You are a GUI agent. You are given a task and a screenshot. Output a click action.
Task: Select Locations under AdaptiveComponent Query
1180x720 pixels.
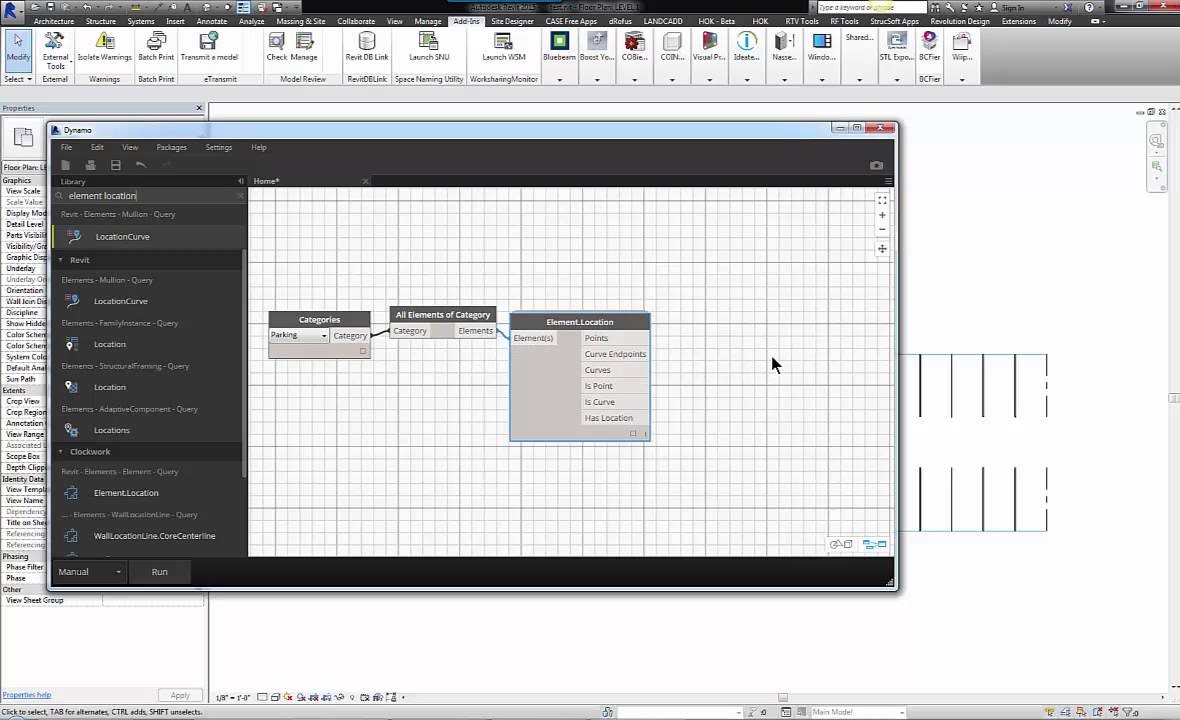111,430
